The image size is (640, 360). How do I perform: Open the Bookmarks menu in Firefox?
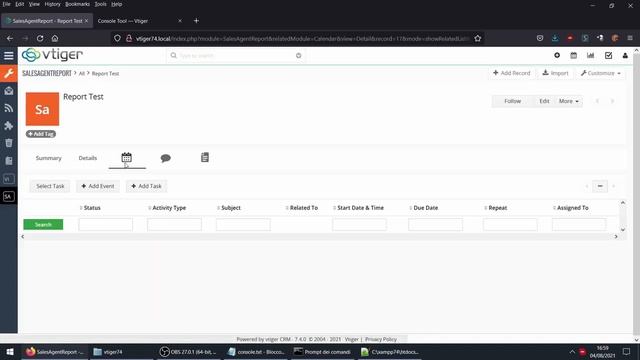(78, 4)
